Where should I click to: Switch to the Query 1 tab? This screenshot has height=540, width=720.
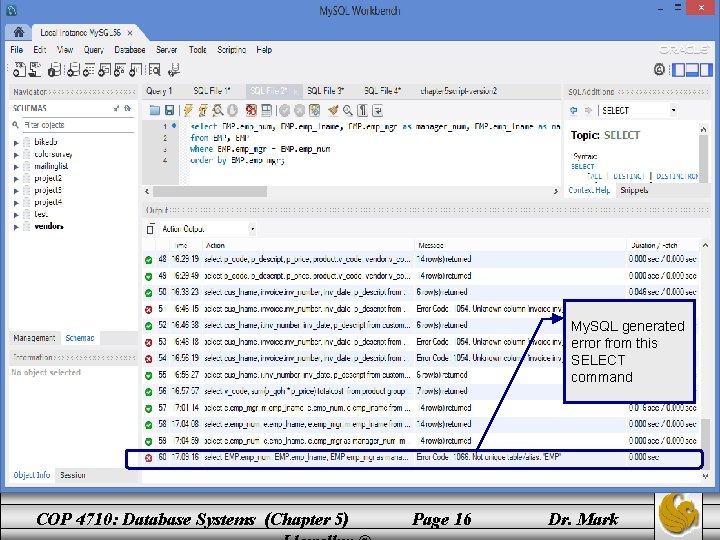click(159, 91)
